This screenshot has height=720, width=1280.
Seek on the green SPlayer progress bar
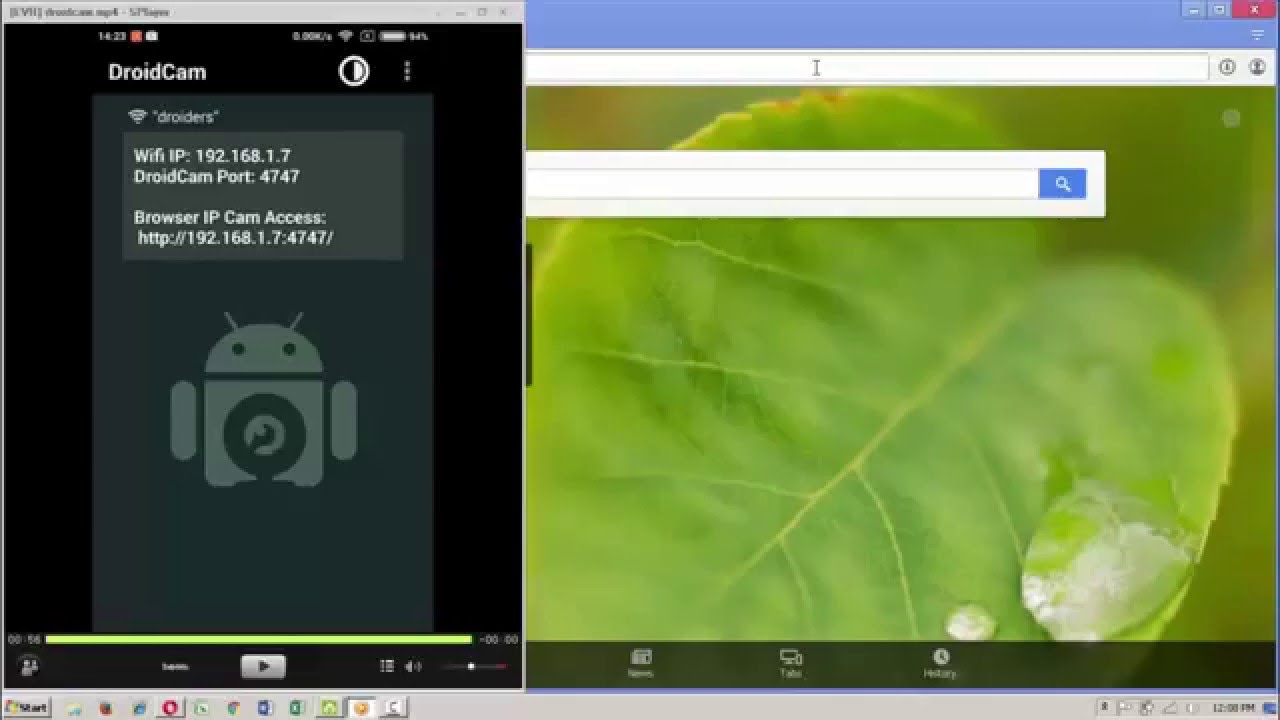coord(258,639)
